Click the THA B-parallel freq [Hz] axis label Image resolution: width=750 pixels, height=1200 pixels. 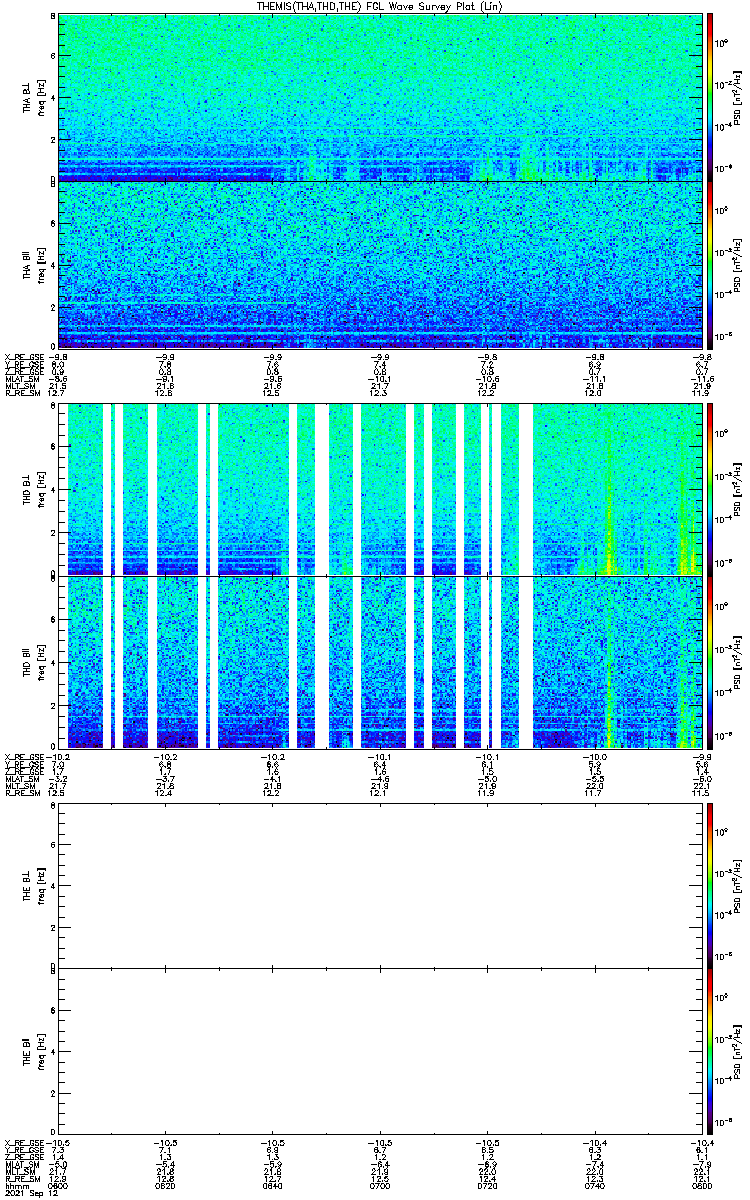(40, 264)
